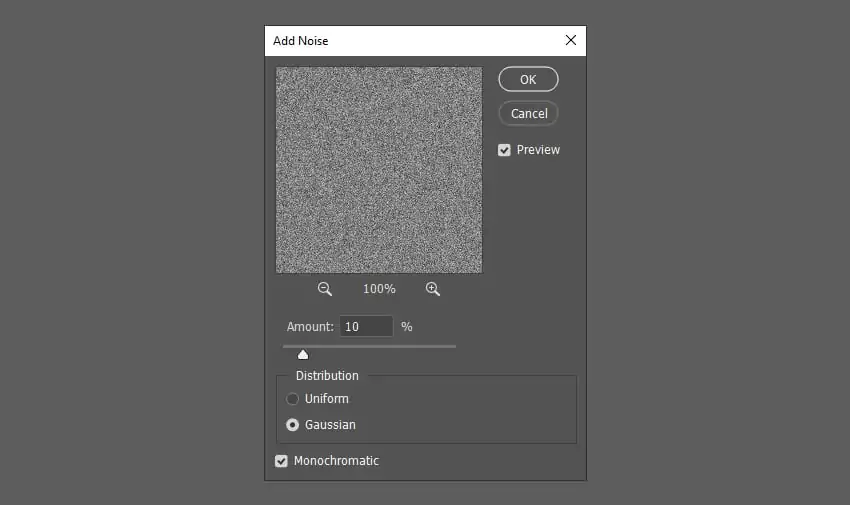Select Uniform distribution
850x505 pixels.
(292, 399)
